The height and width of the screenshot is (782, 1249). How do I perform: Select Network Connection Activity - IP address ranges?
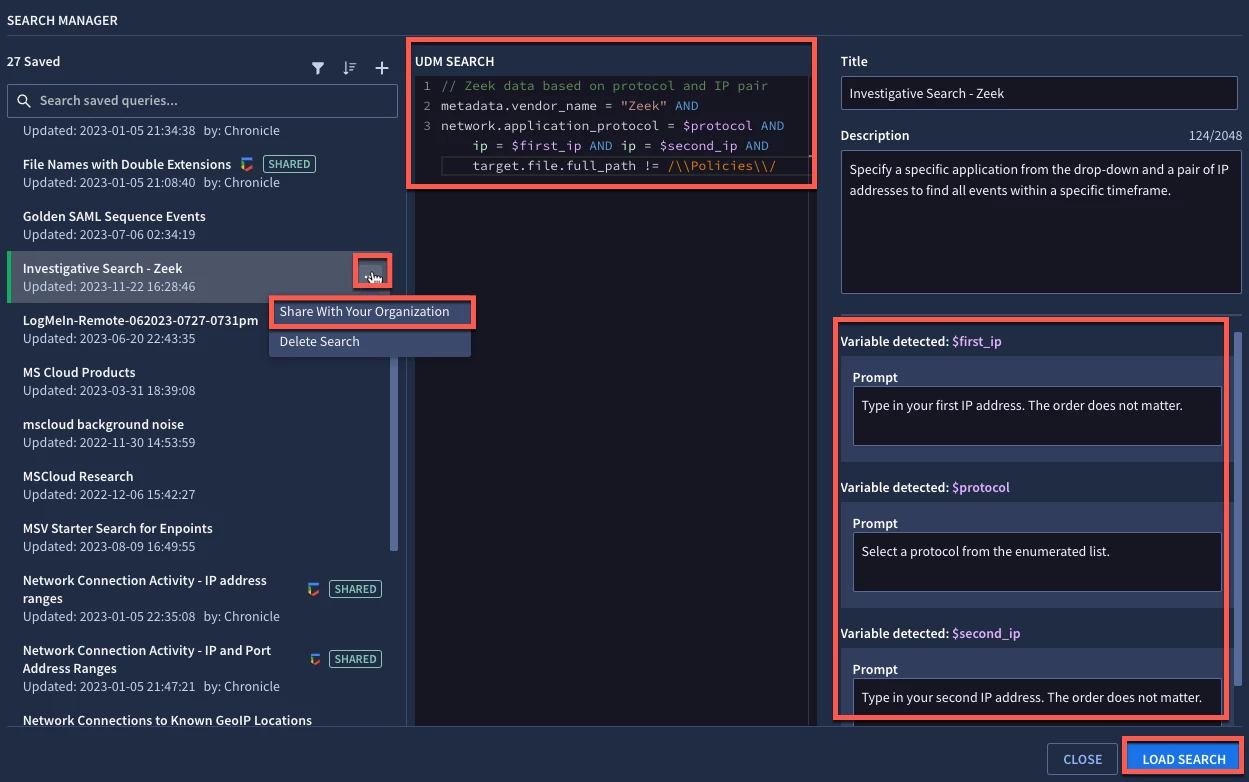(x=145, y=589)
